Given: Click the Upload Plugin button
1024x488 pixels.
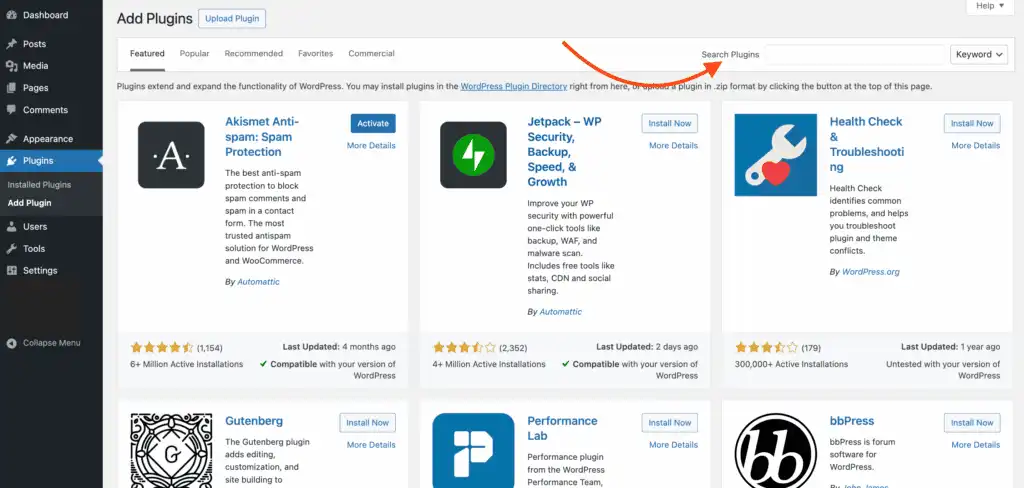Looking at the screenshot, I should pos(232,18).
